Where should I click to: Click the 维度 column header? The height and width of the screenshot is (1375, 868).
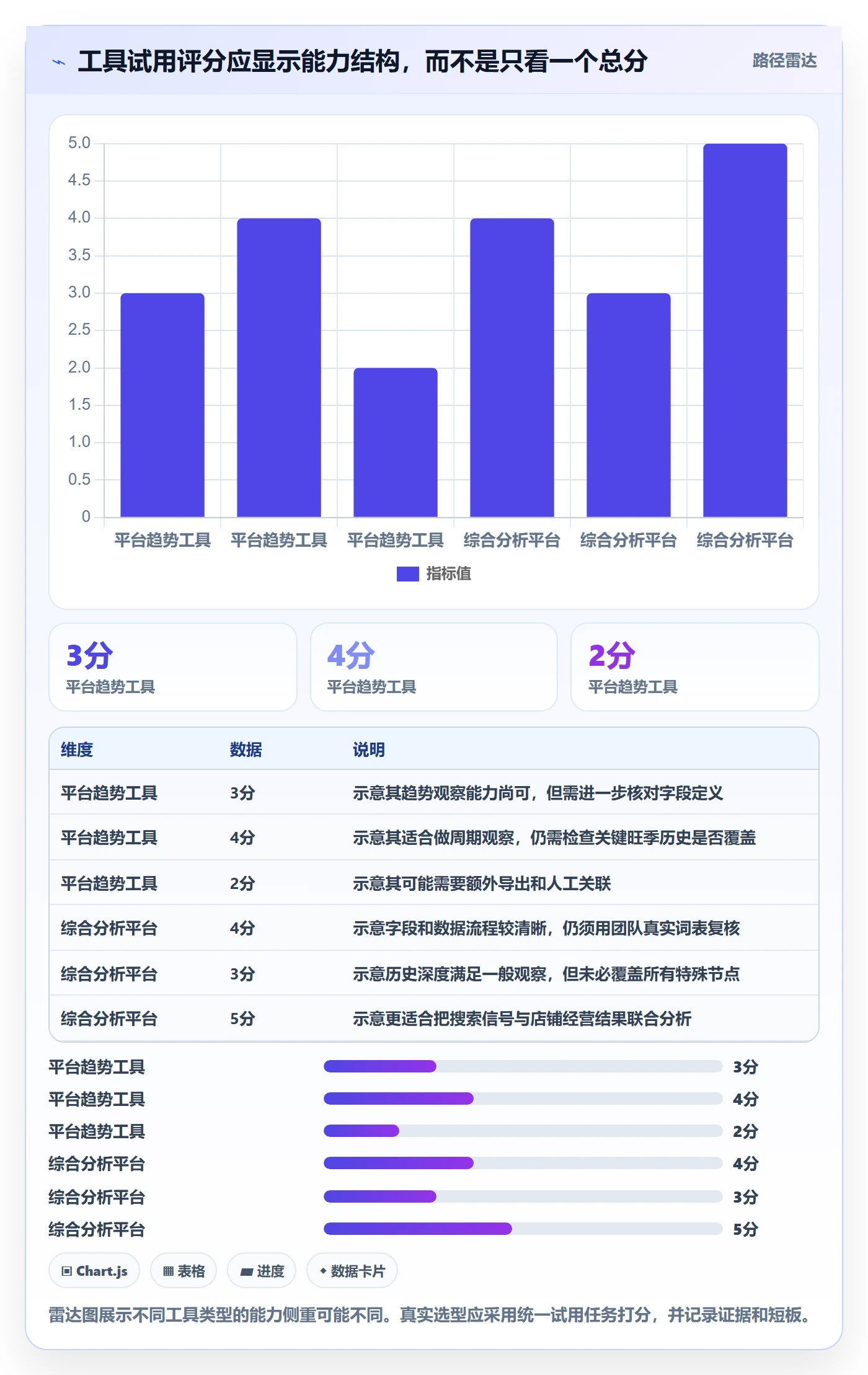[x=77, y=749]
